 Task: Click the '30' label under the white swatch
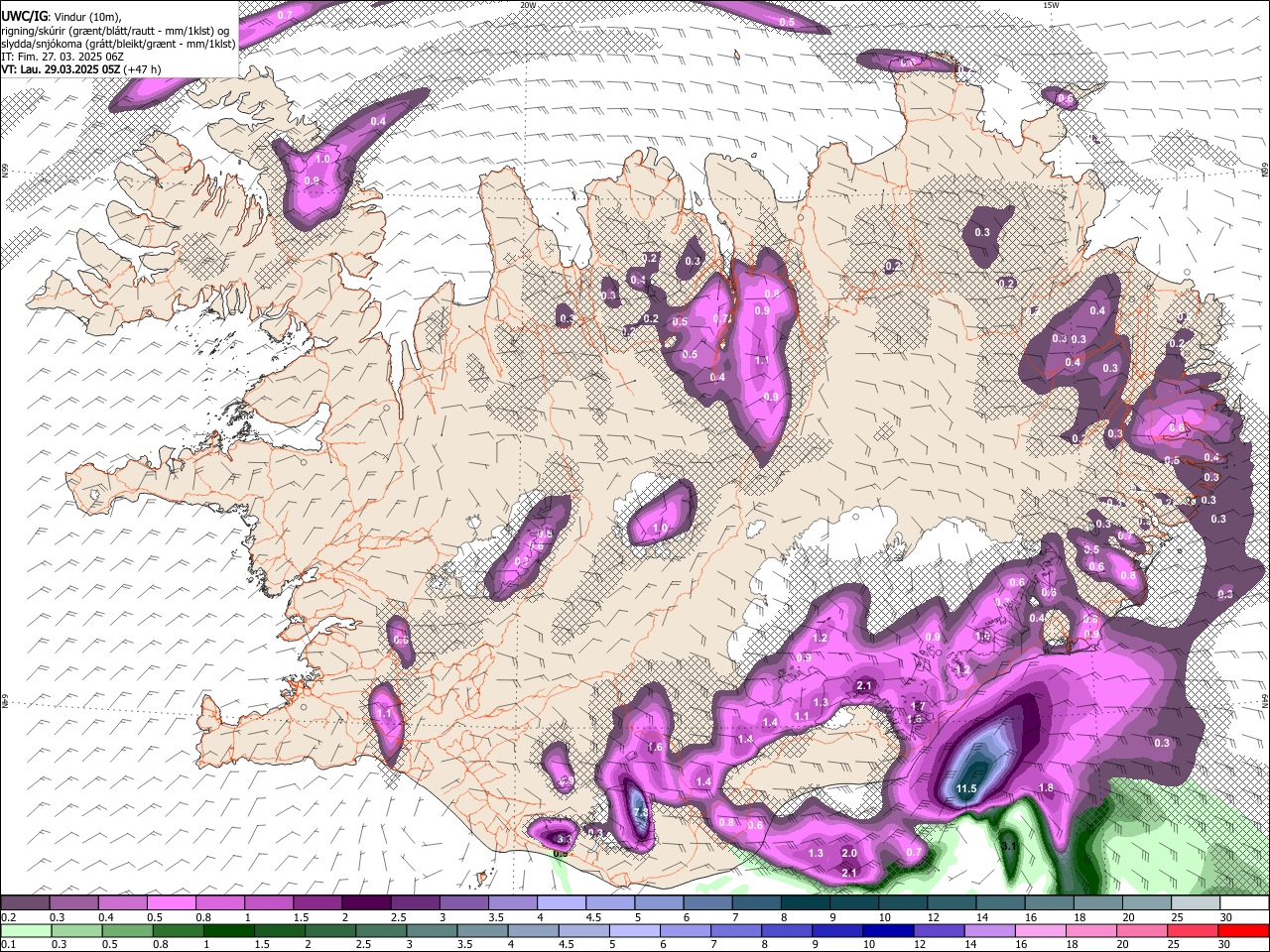click(1227, 917)
